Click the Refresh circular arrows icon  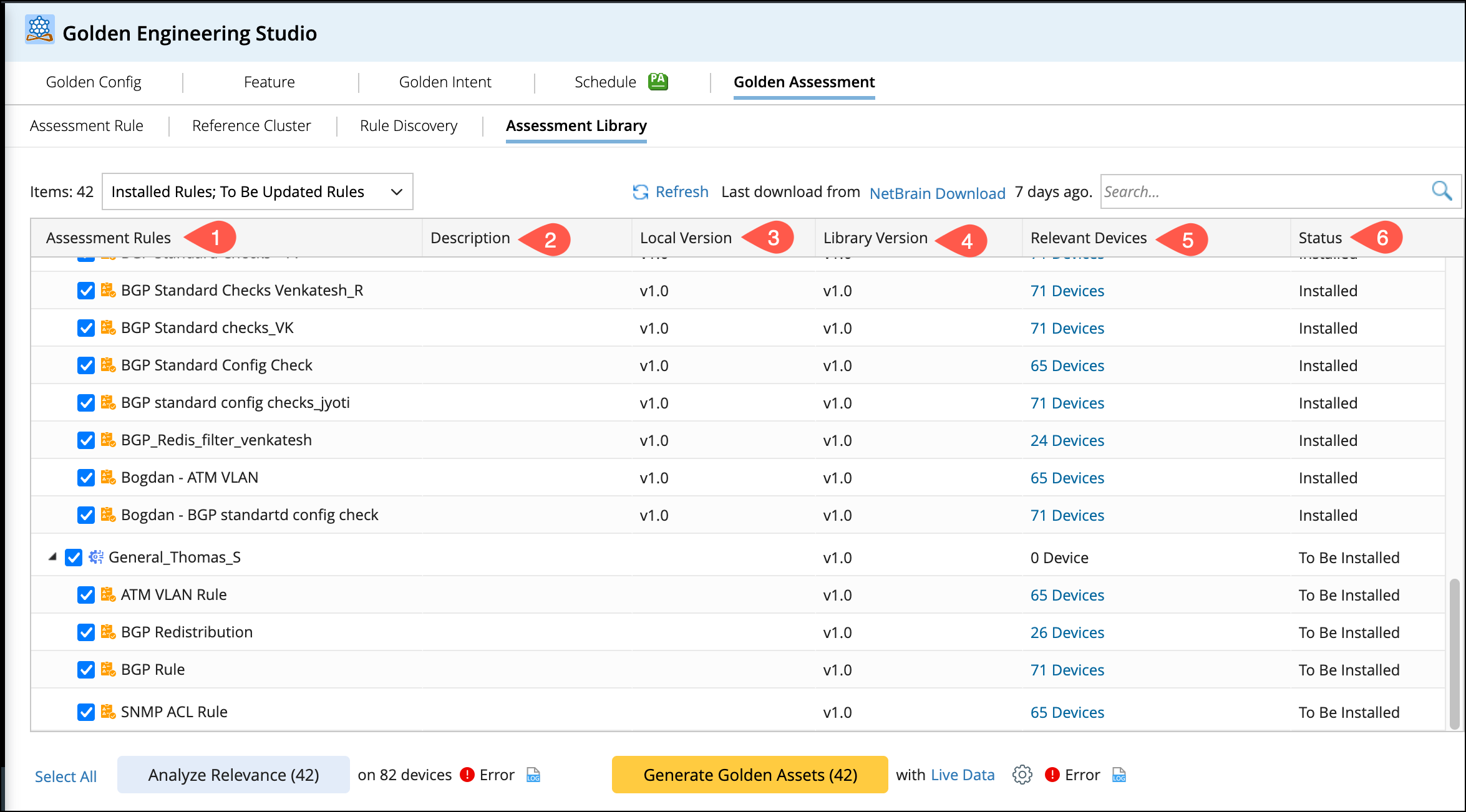click(640, 192)
